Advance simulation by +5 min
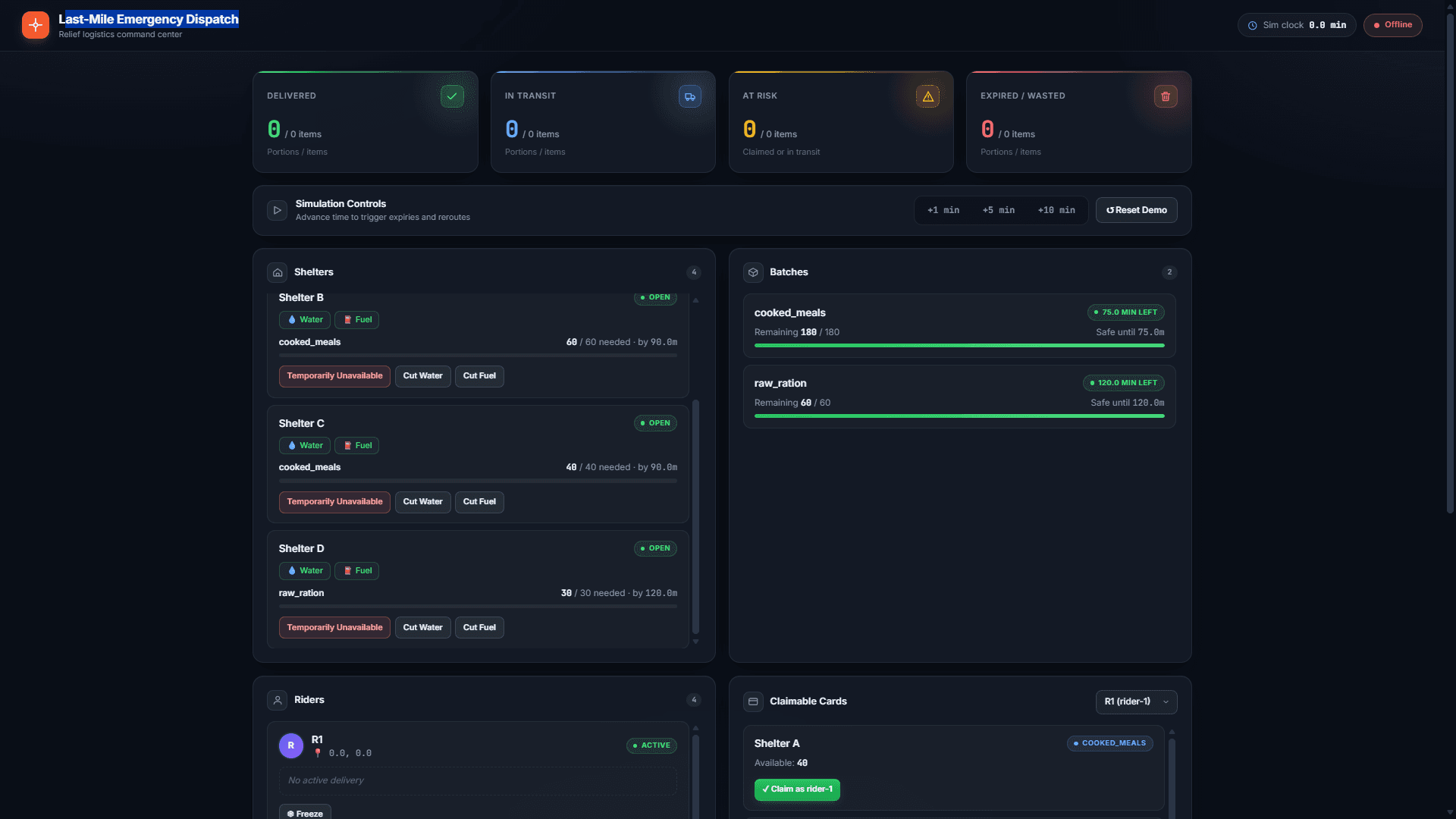1456x819 pixels. 999,210
